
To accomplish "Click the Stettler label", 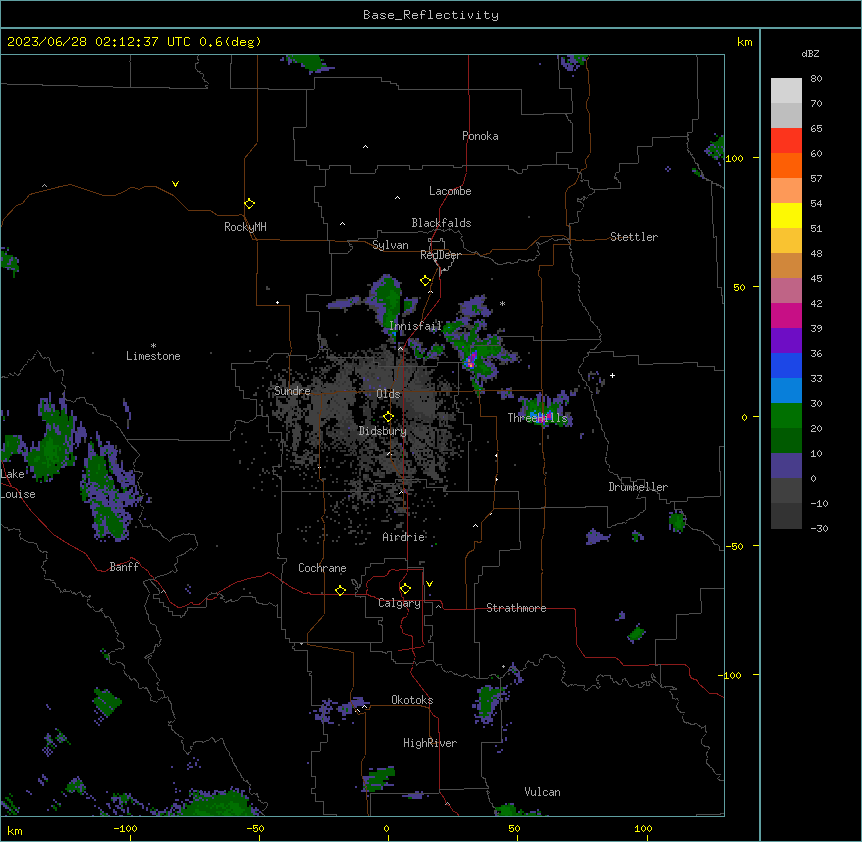I will point(633,237).
